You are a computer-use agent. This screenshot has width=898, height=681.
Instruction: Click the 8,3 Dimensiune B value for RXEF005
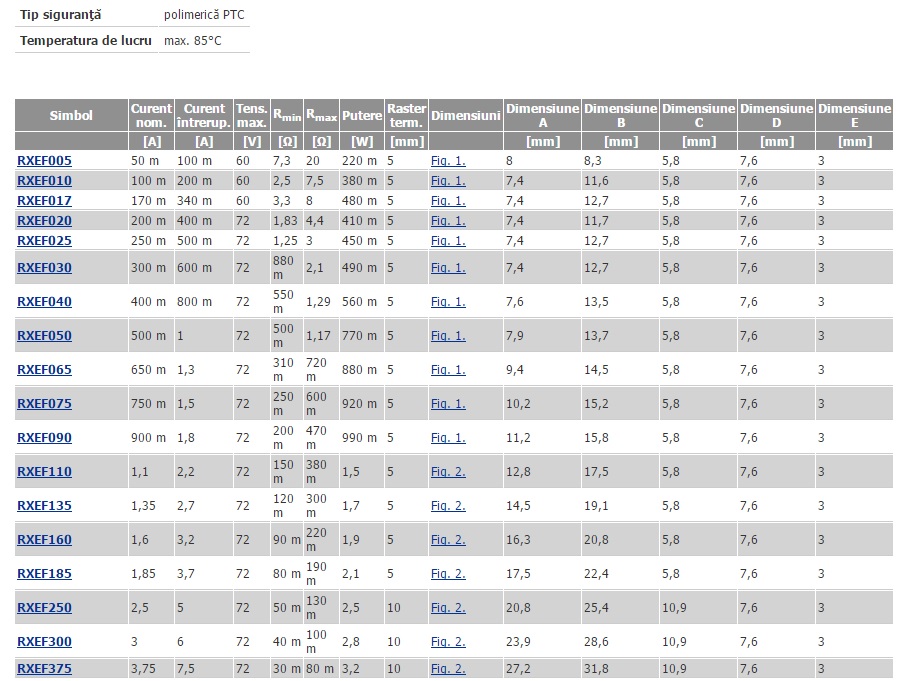click(x=593, y=161)
